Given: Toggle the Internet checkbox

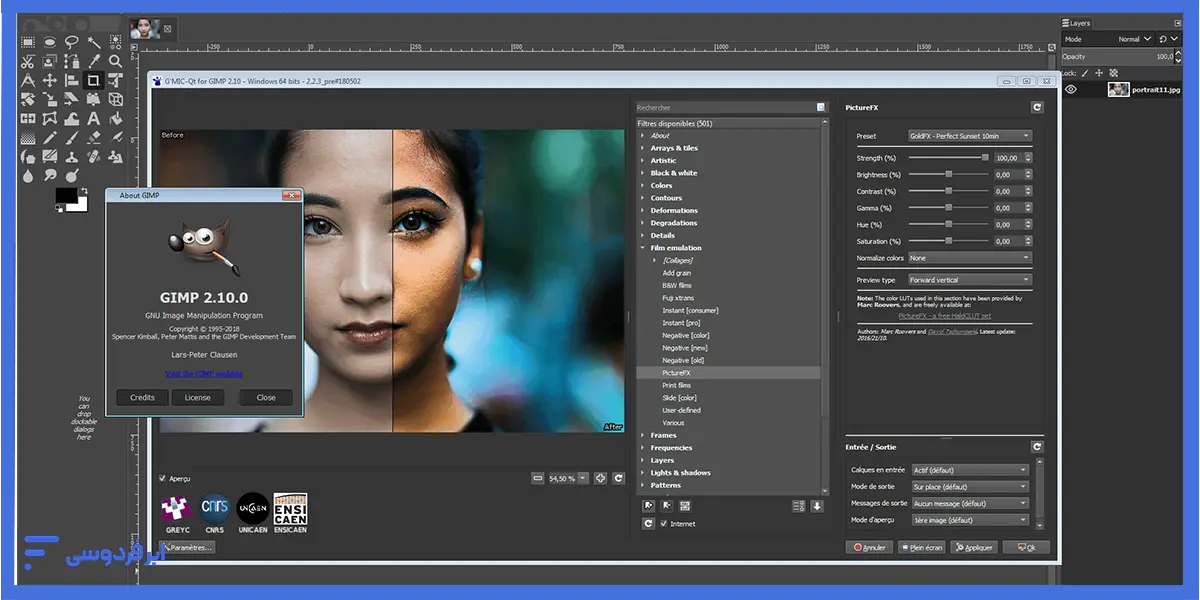Looking at the screenshot, I should pos(664,523).
